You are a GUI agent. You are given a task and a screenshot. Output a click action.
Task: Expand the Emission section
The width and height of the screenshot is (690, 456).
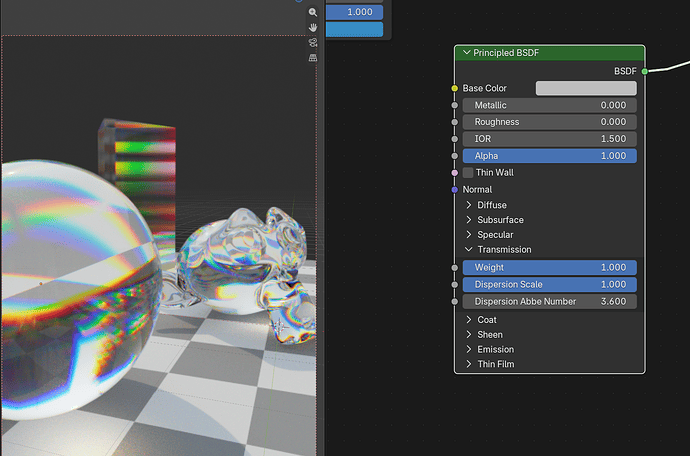[x=469, y=349]
